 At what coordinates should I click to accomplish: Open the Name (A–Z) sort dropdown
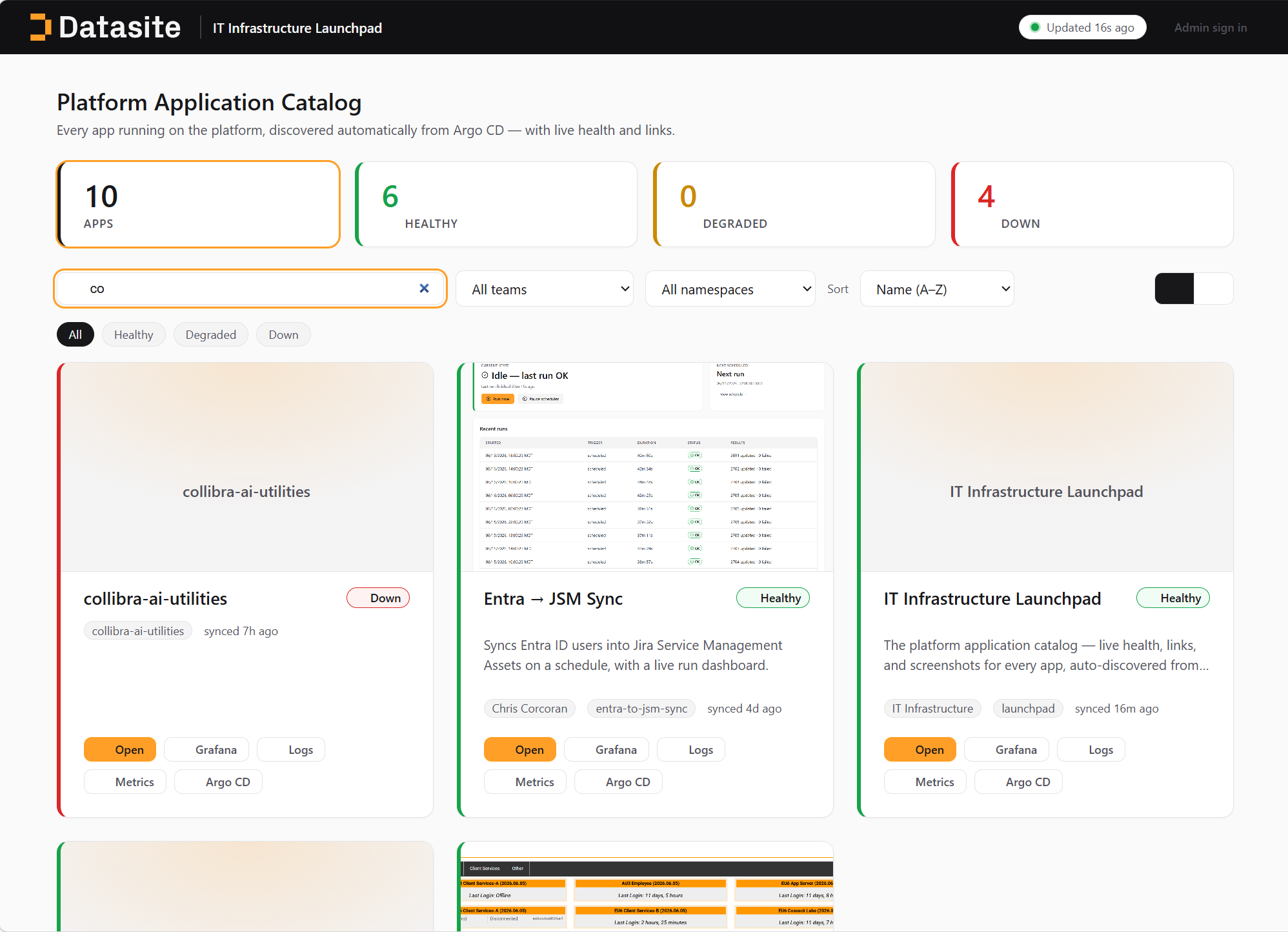tap(937, 289)
